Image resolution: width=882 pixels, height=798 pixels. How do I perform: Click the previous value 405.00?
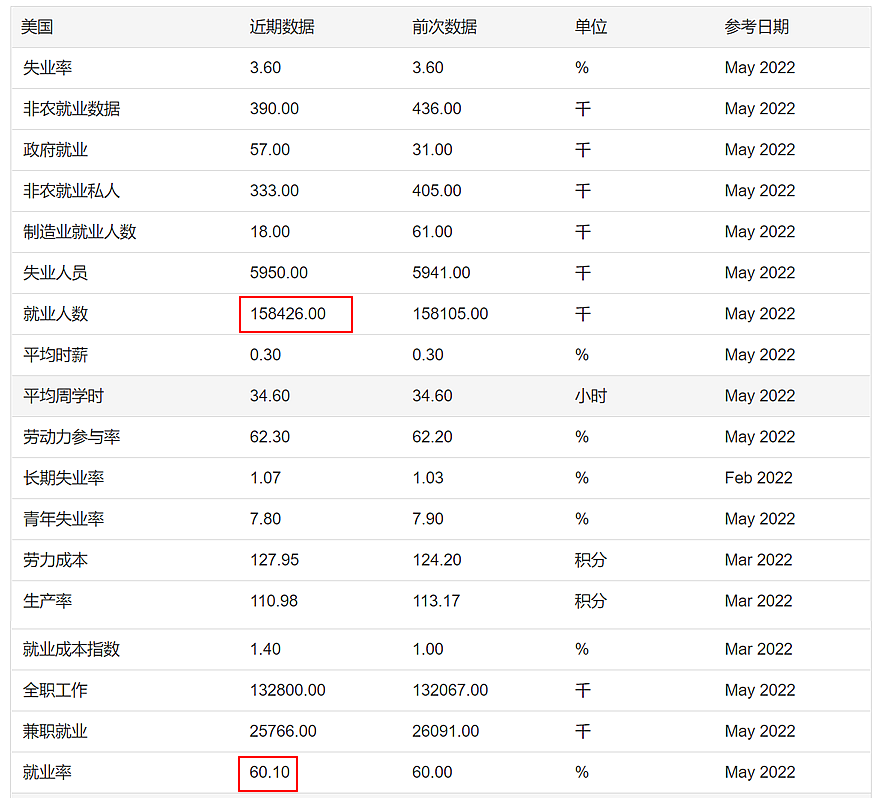click(x=436, y=191)
